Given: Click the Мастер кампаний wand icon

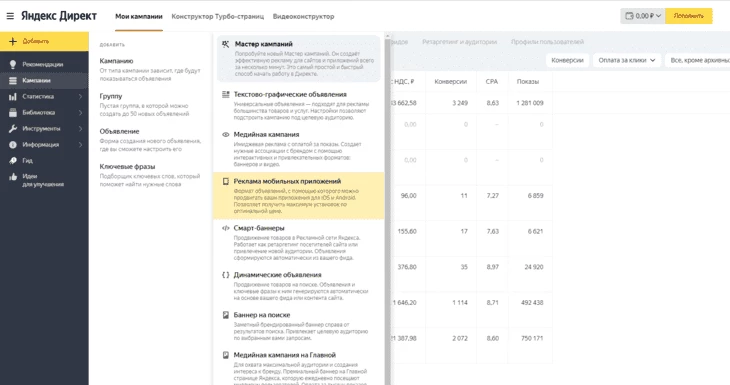Looking at the screenshot, I should point(225,44).
